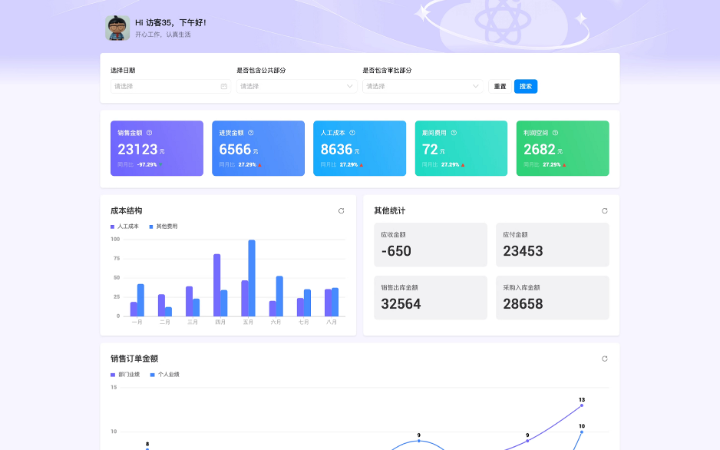Click the blue 搜索 search button
The height and width of the screenshot is (450, 720).
[526, 86]
